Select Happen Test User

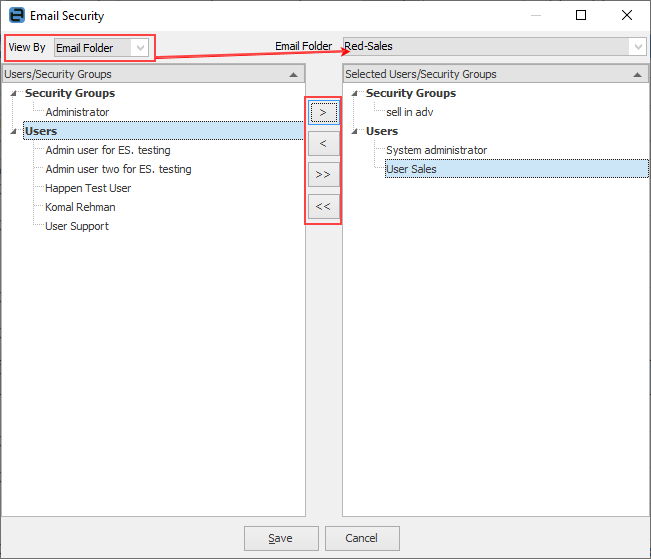pyautogui.click(x=88, y=189)
